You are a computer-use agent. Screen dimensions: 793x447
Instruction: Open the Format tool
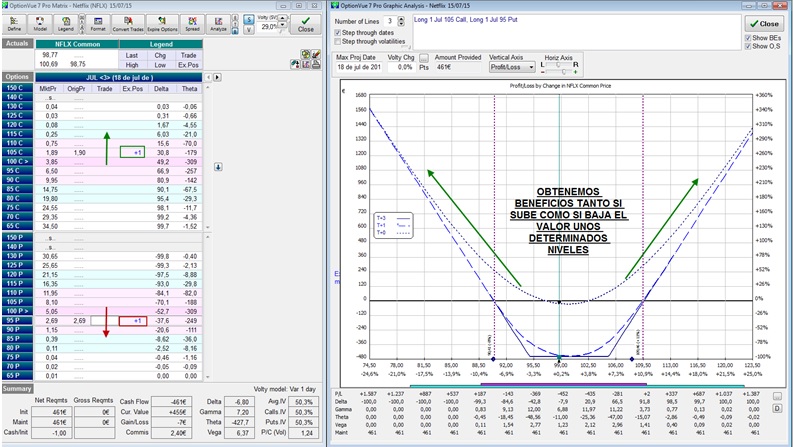[97, 23]
